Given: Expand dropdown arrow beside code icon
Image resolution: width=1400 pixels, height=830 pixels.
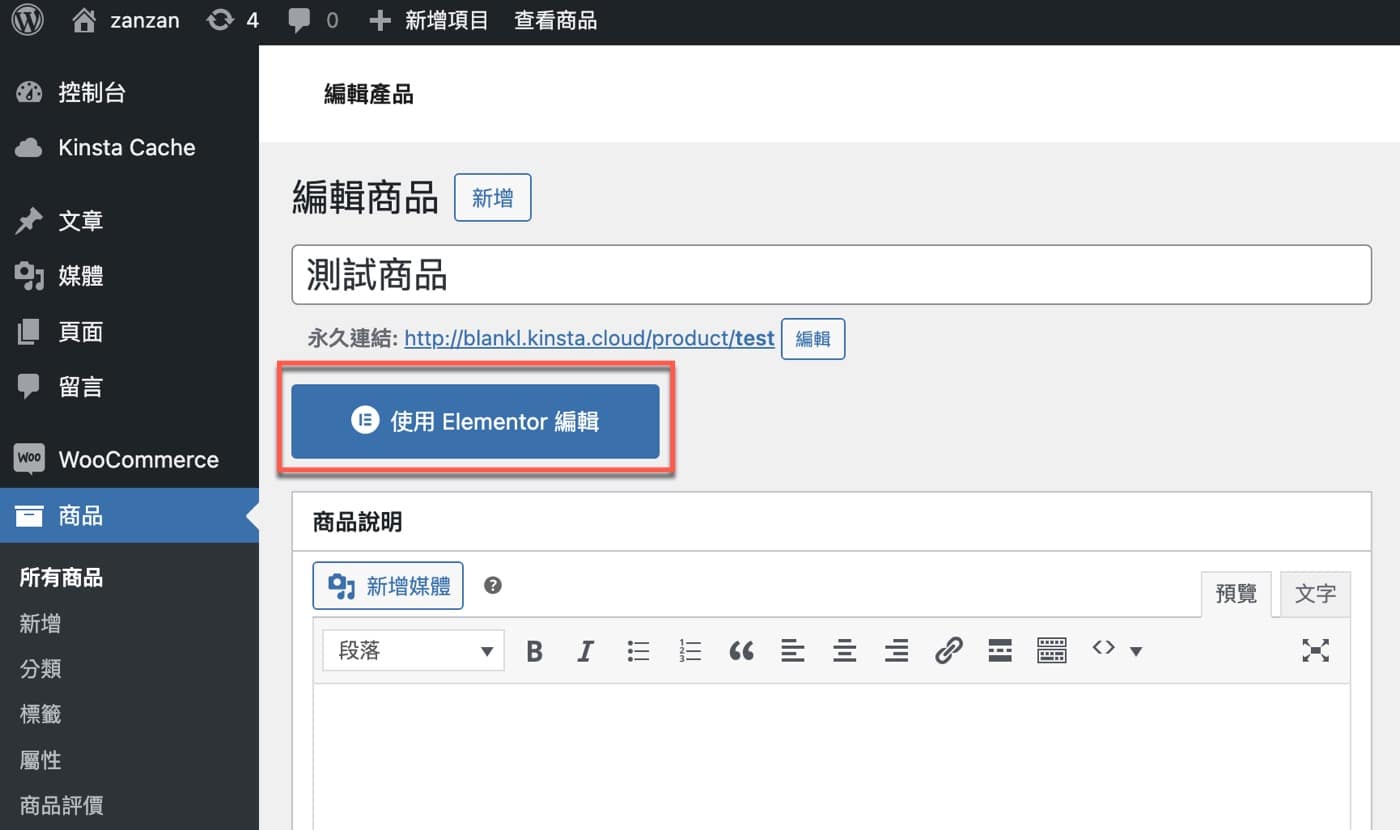Looking at the screenshot, I should click(1136, 652).
